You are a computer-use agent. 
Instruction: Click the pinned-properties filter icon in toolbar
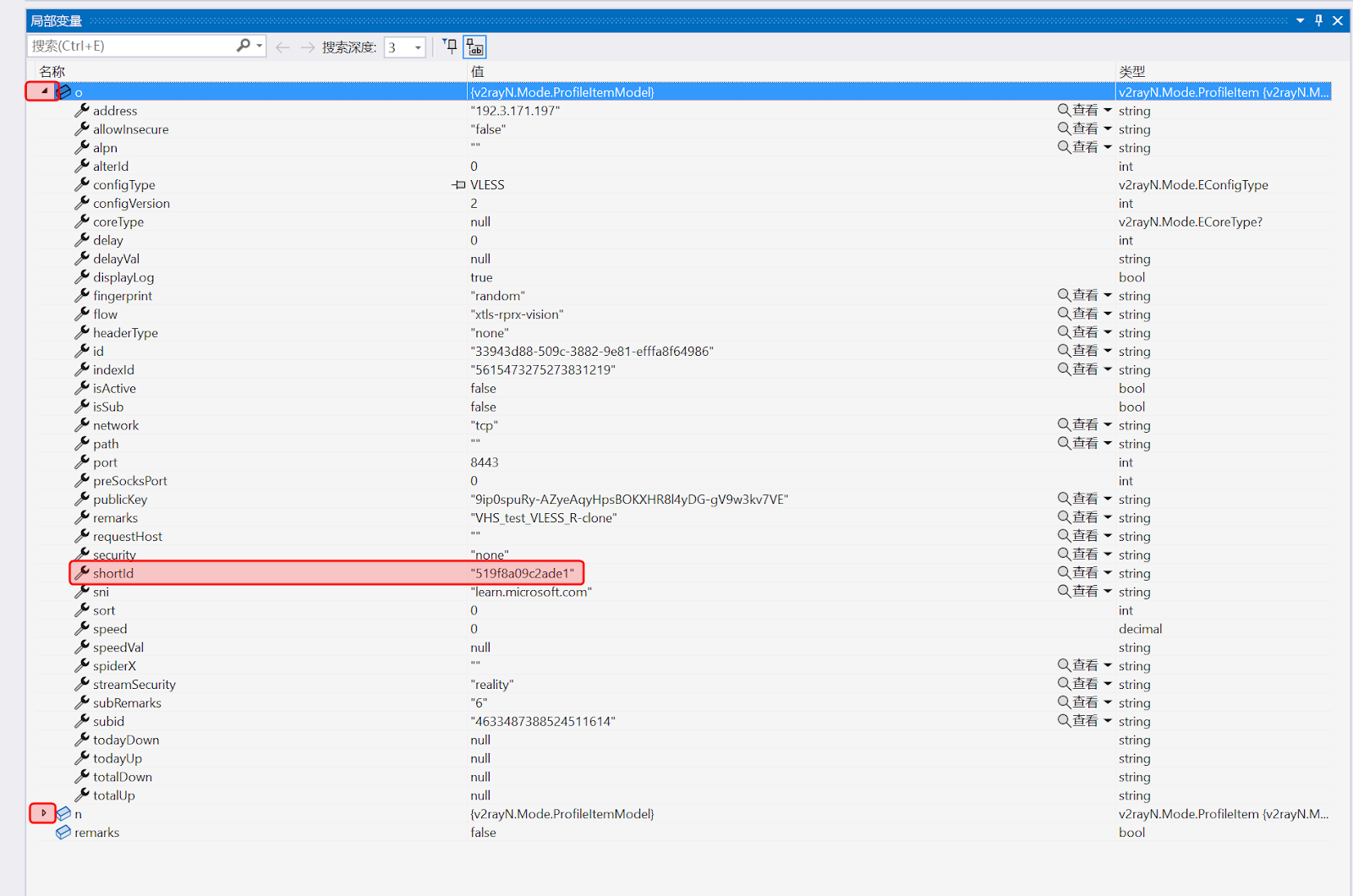pyautogui.click(x=450, y=46)
